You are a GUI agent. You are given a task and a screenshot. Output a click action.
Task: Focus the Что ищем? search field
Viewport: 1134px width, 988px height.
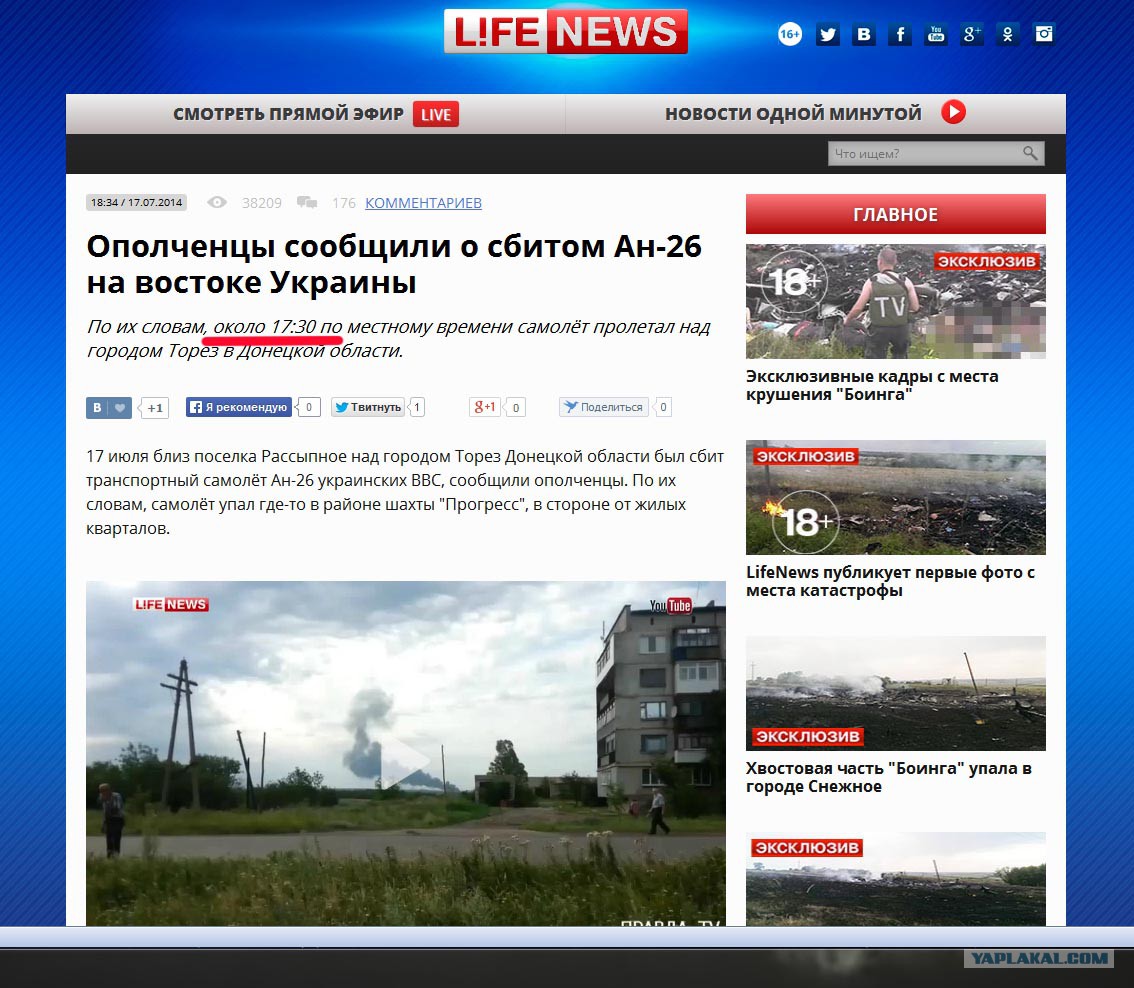[x=936, y=153]
